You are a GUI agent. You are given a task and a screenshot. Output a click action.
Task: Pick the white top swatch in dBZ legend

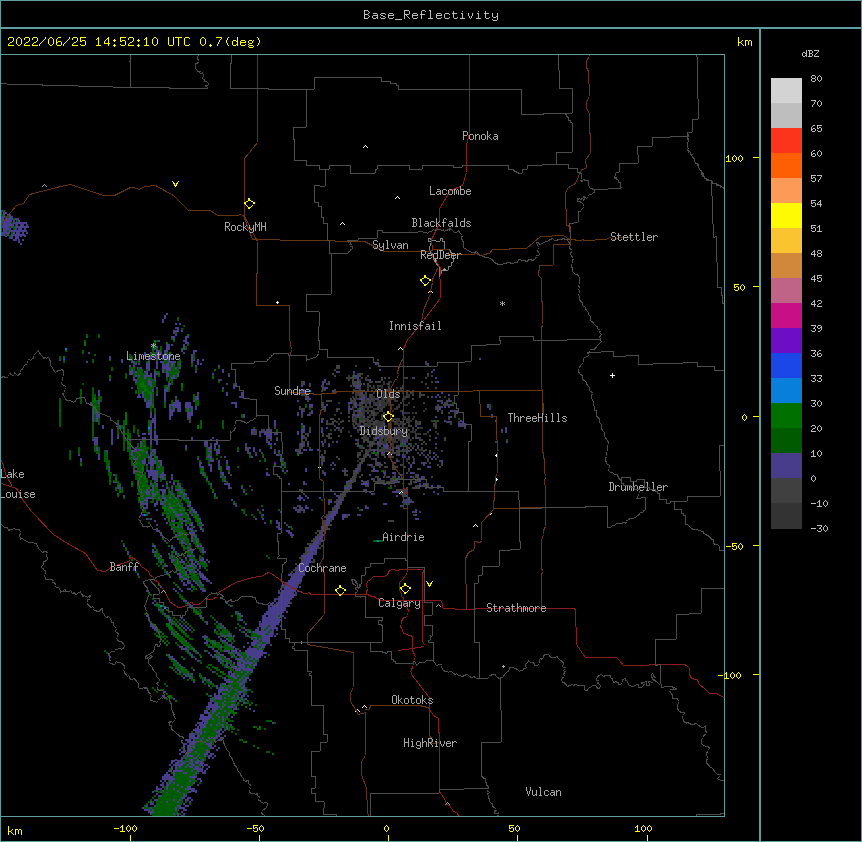[x=786, y=90]
